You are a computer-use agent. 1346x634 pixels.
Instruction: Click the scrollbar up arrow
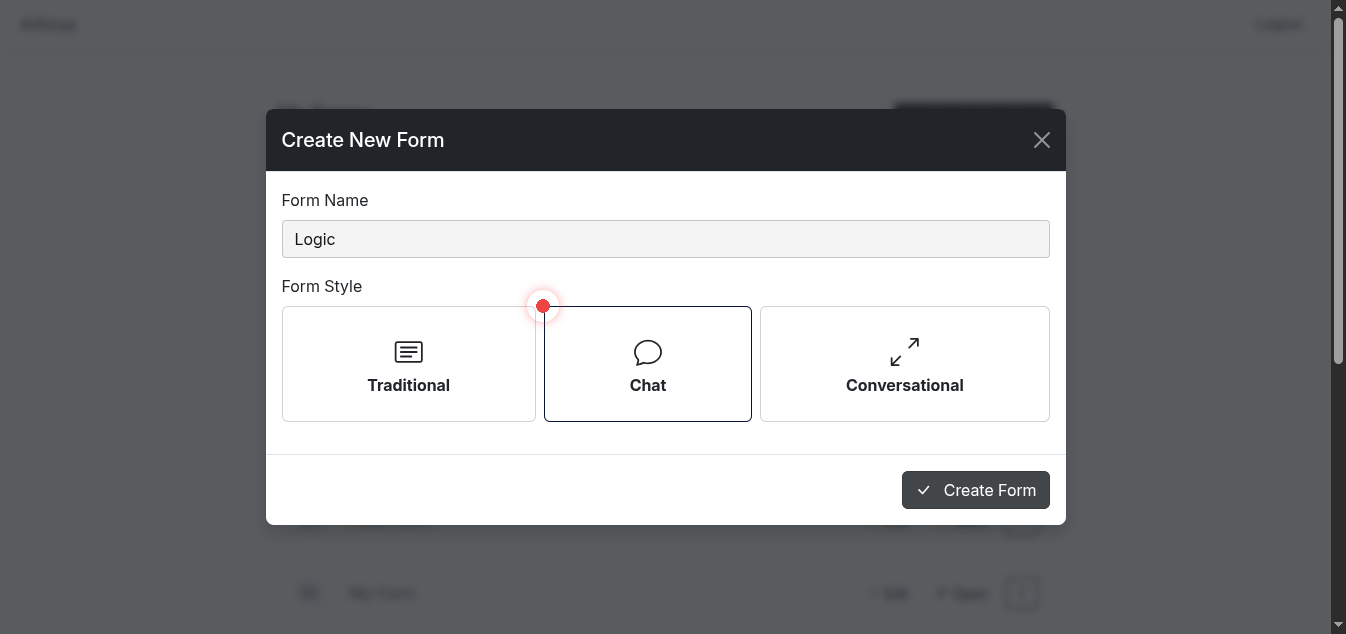[1338, 8]
